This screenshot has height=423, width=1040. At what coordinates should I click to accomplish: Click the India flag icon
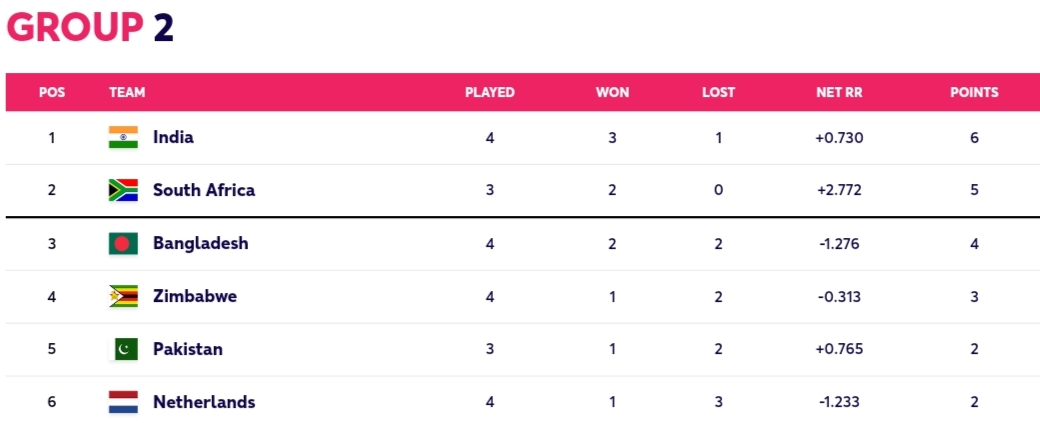(x=123, y=137)
